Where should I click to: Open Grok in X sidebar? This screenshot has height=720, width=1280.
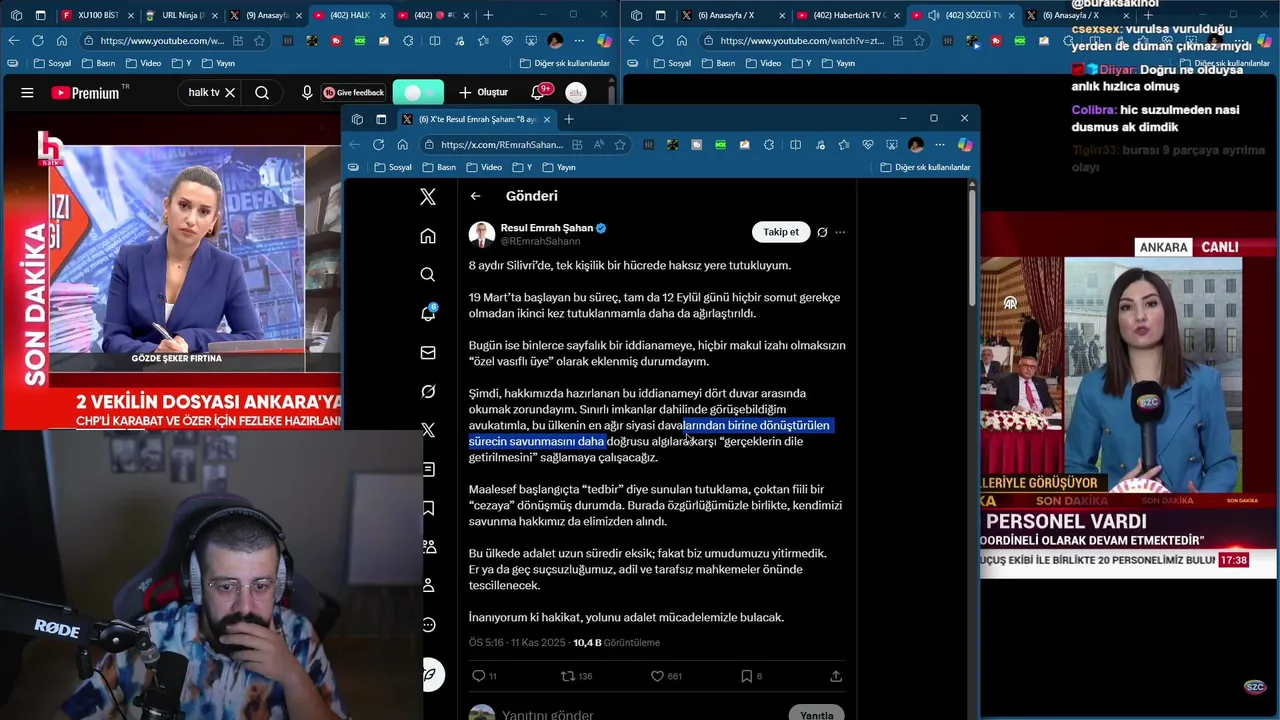tap(428, 391)
